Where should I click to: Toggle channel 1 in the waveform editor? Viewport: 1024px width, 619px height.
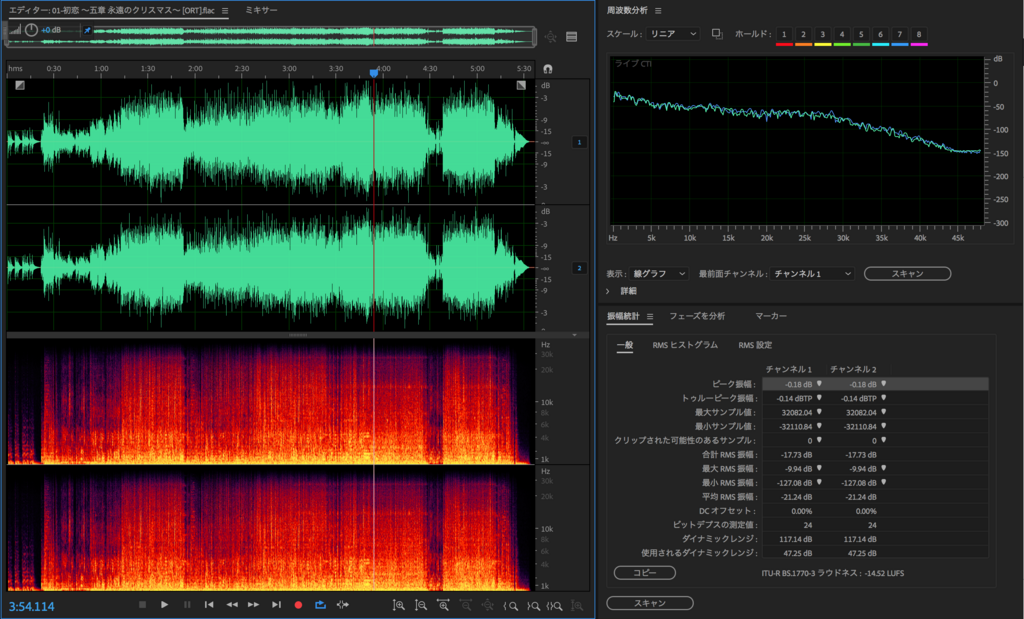click(x=579, y=142)
